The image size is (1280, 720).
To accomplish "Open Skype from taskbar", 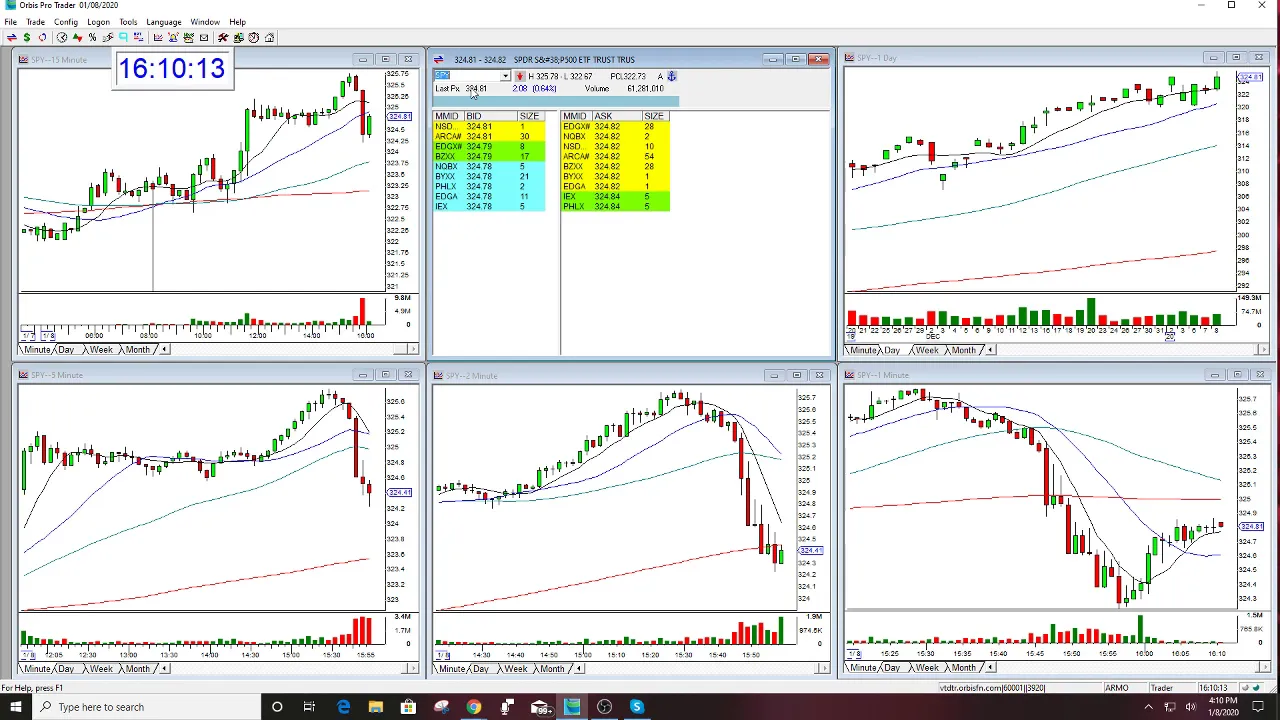I will pos(637,707).
